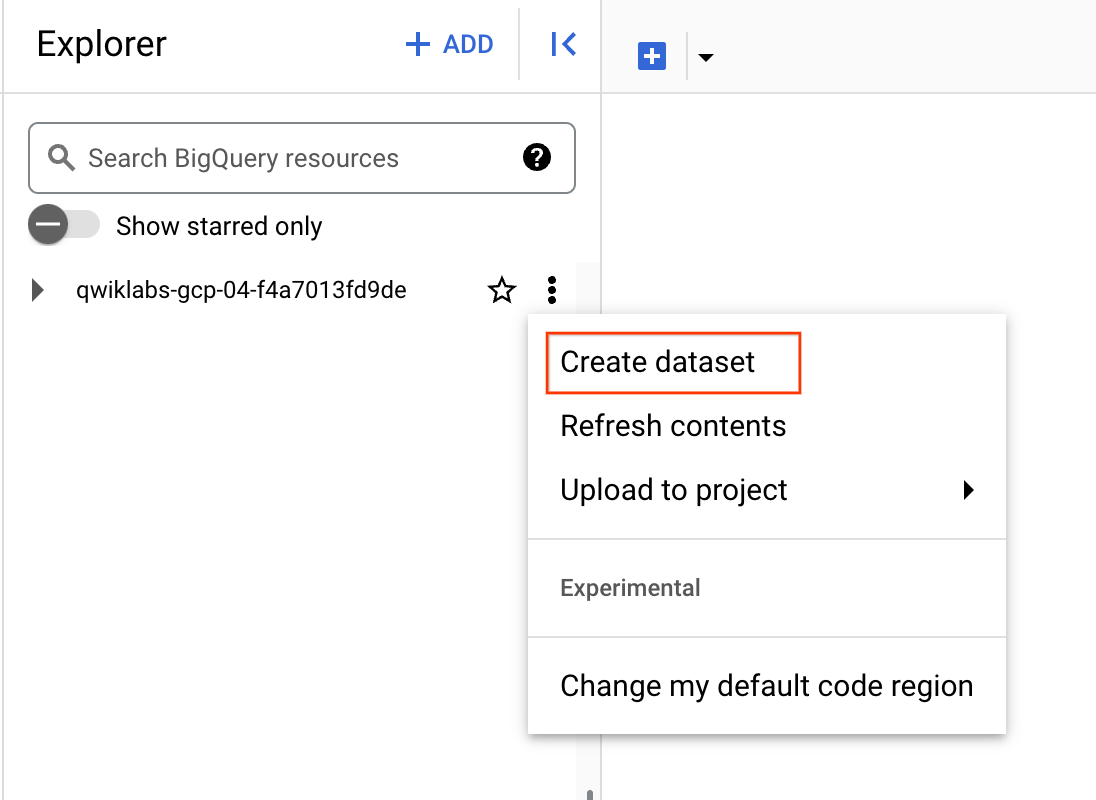Open a new query tab with the blue plus icon
Image resolution: width=1096 pixels, height=800 pixels.
651,56
